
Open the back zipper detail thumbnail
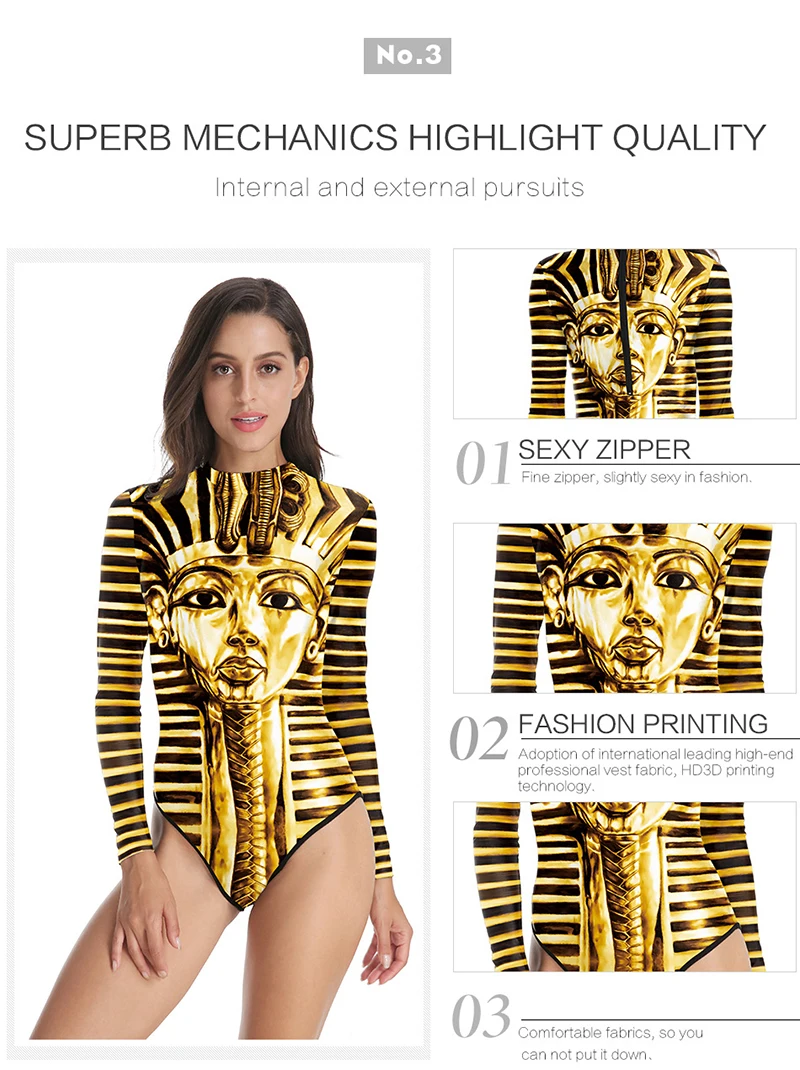point(625,333)
